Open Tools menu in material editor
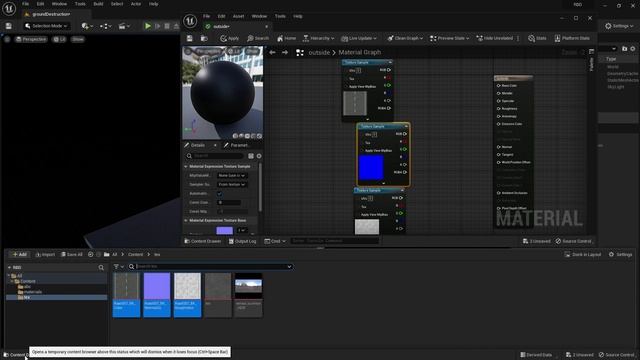Image resolution: width=640 pixels, height=360 pixels. pos(280,16)
